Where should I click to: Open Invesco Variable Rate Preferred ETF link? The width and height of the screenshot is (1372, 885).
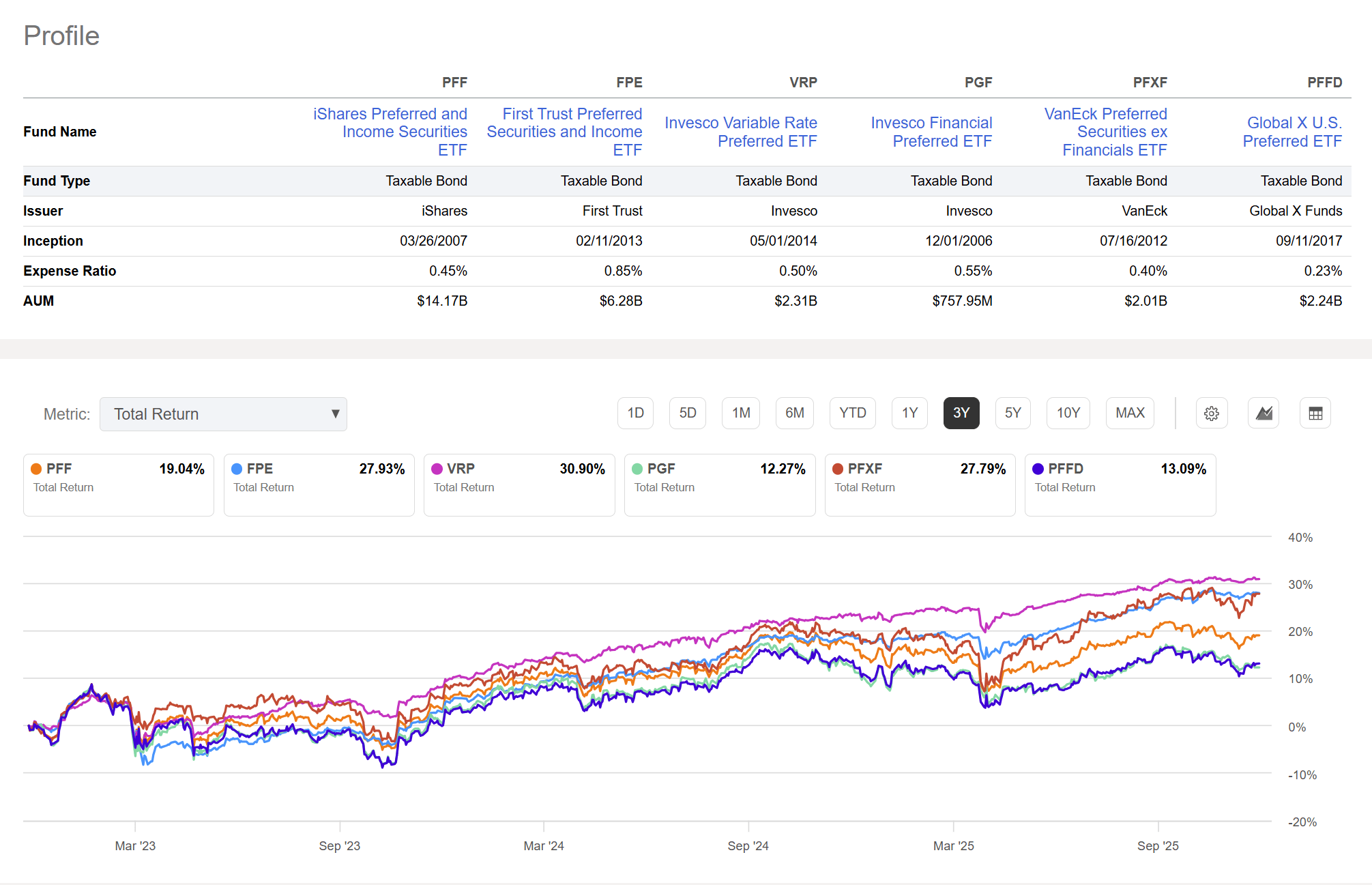click(x=741, y=132)
